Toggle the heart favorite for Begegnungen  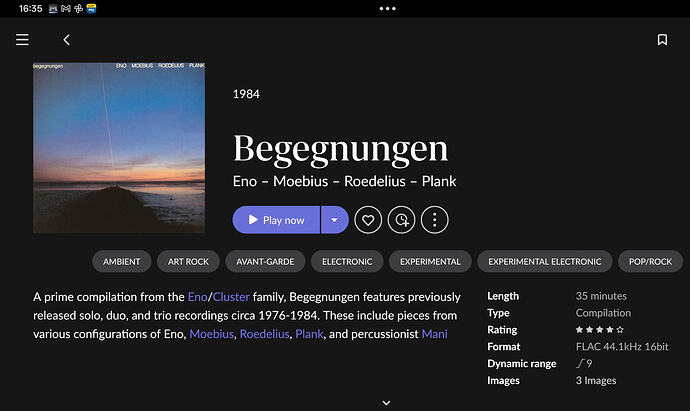[x=368, y=220]
